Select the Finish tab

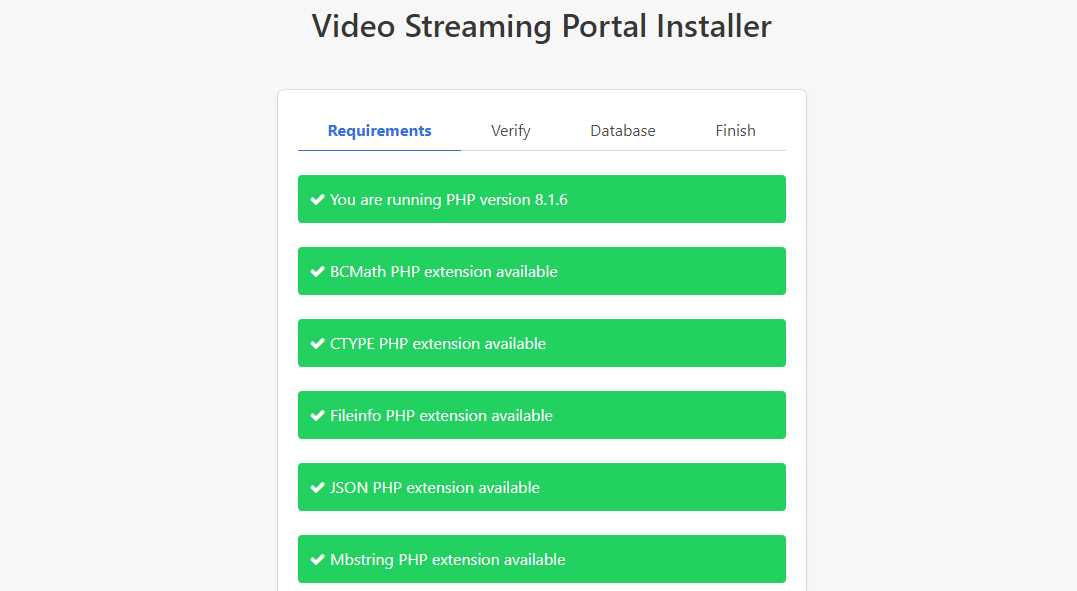(x=735, y=131)
